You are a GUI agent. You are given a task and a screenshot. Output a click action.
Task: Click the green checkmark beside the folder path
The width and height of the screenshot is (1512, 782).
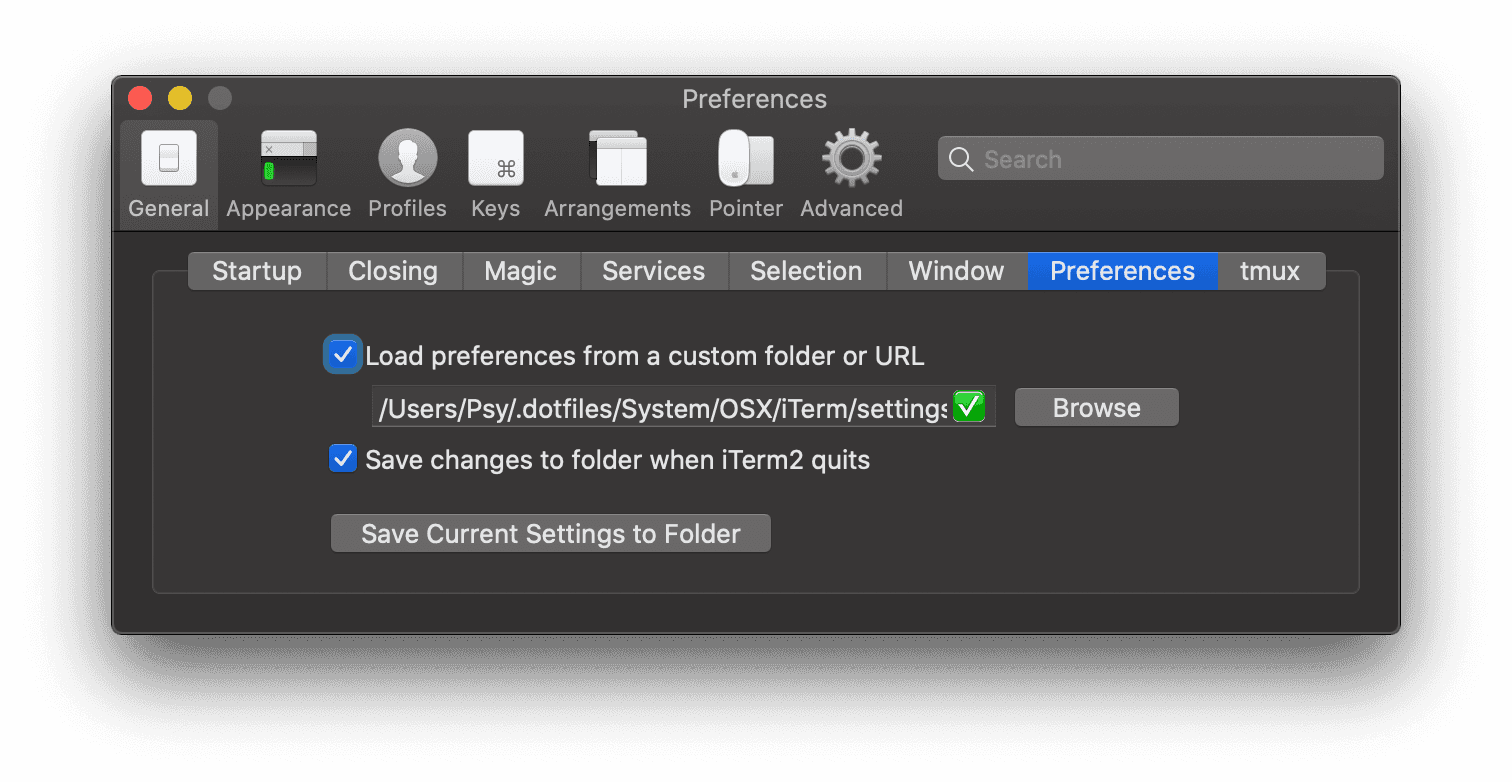pyautogui.click(x=968, y=406)
